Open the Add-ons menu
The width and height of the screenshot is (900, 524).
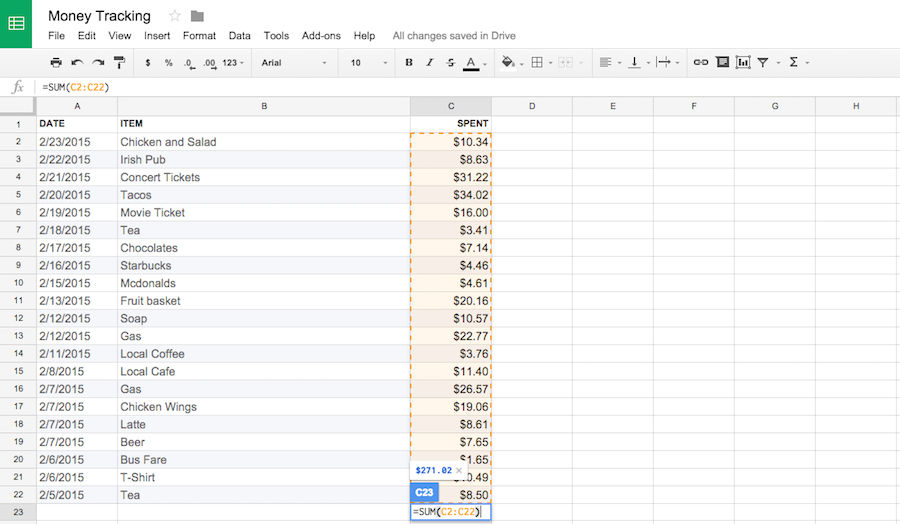[x=321, y=36]
